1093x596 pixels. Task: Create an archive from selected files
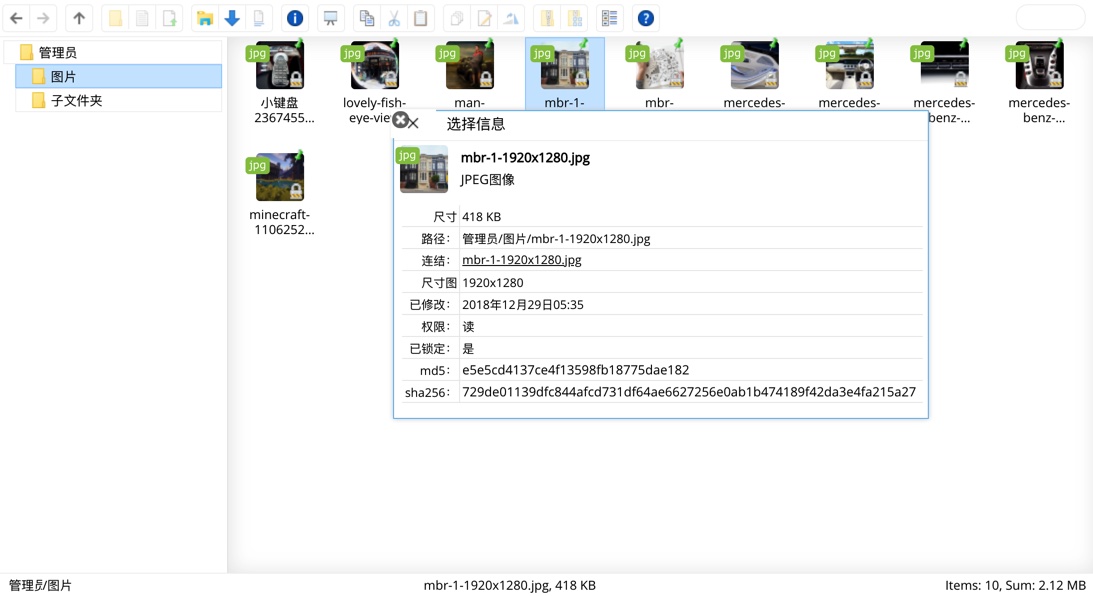(575, 18)
